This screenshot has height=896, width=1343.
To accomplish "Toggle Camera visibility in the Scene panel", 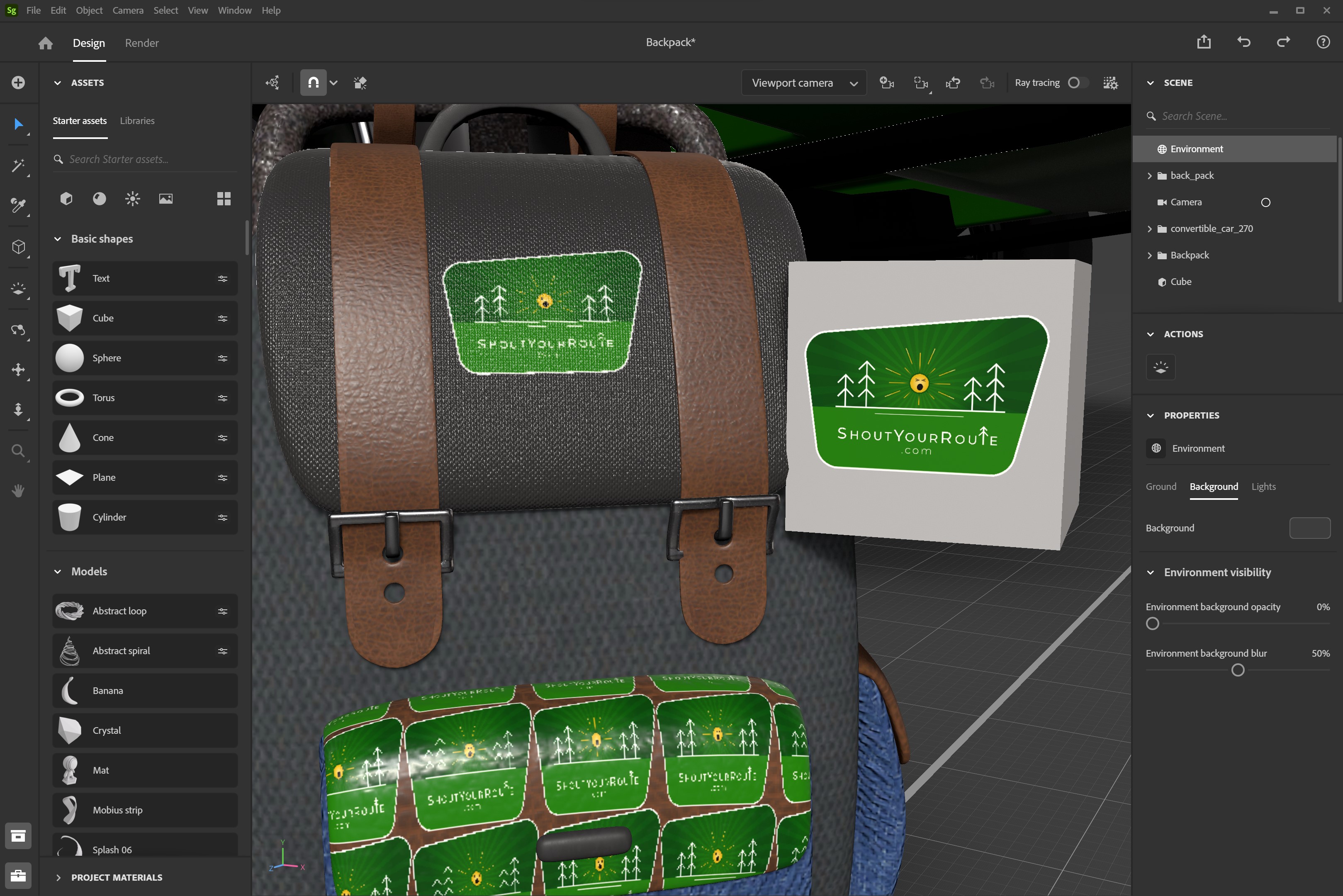I will click(x=1266, y=202).
